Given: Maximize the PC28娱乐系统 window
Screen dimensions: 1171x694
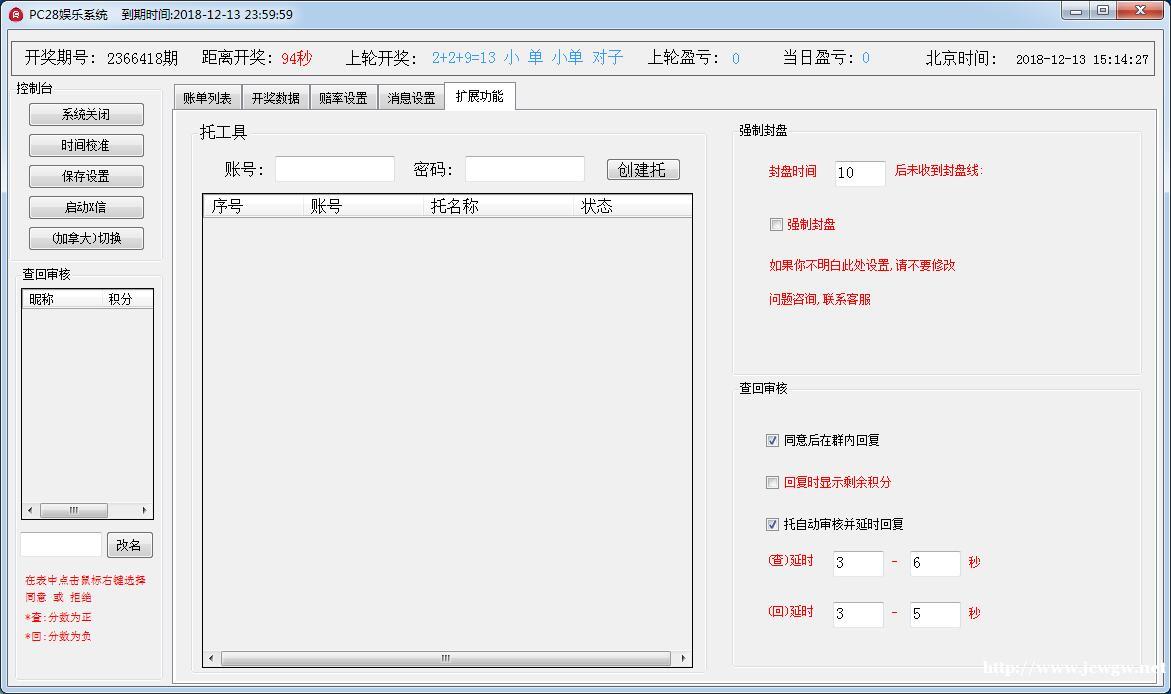Looking at the screenshot, I should (x=1102, y=11).
